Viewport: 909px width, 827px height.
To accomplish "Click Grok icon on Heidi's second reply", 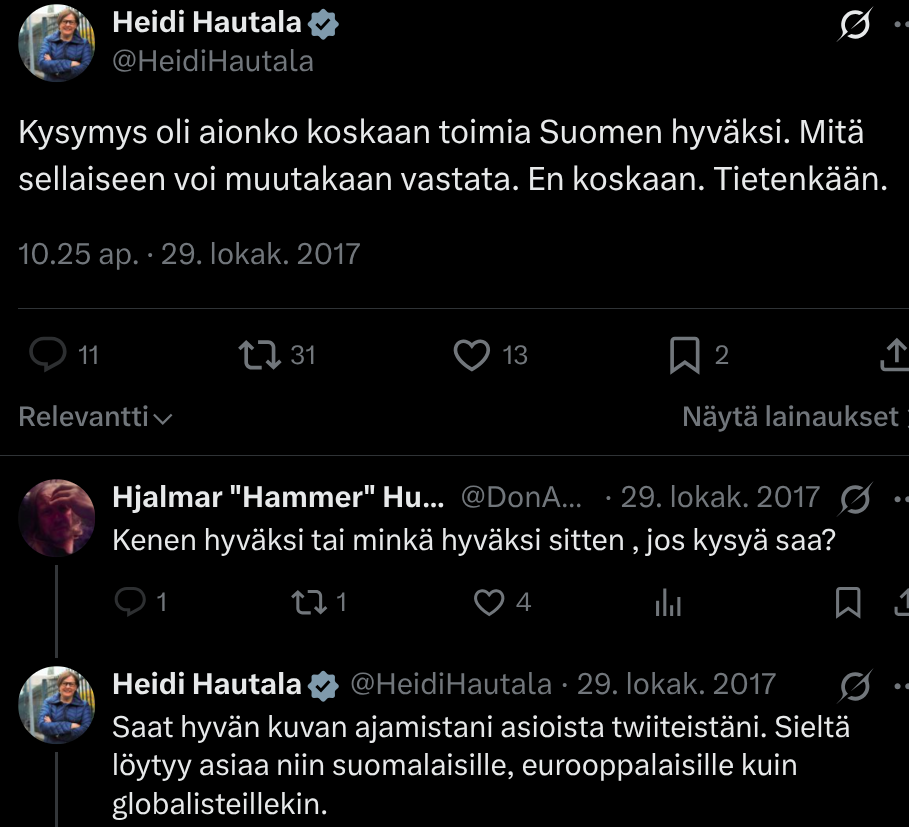I will [855, 684].
